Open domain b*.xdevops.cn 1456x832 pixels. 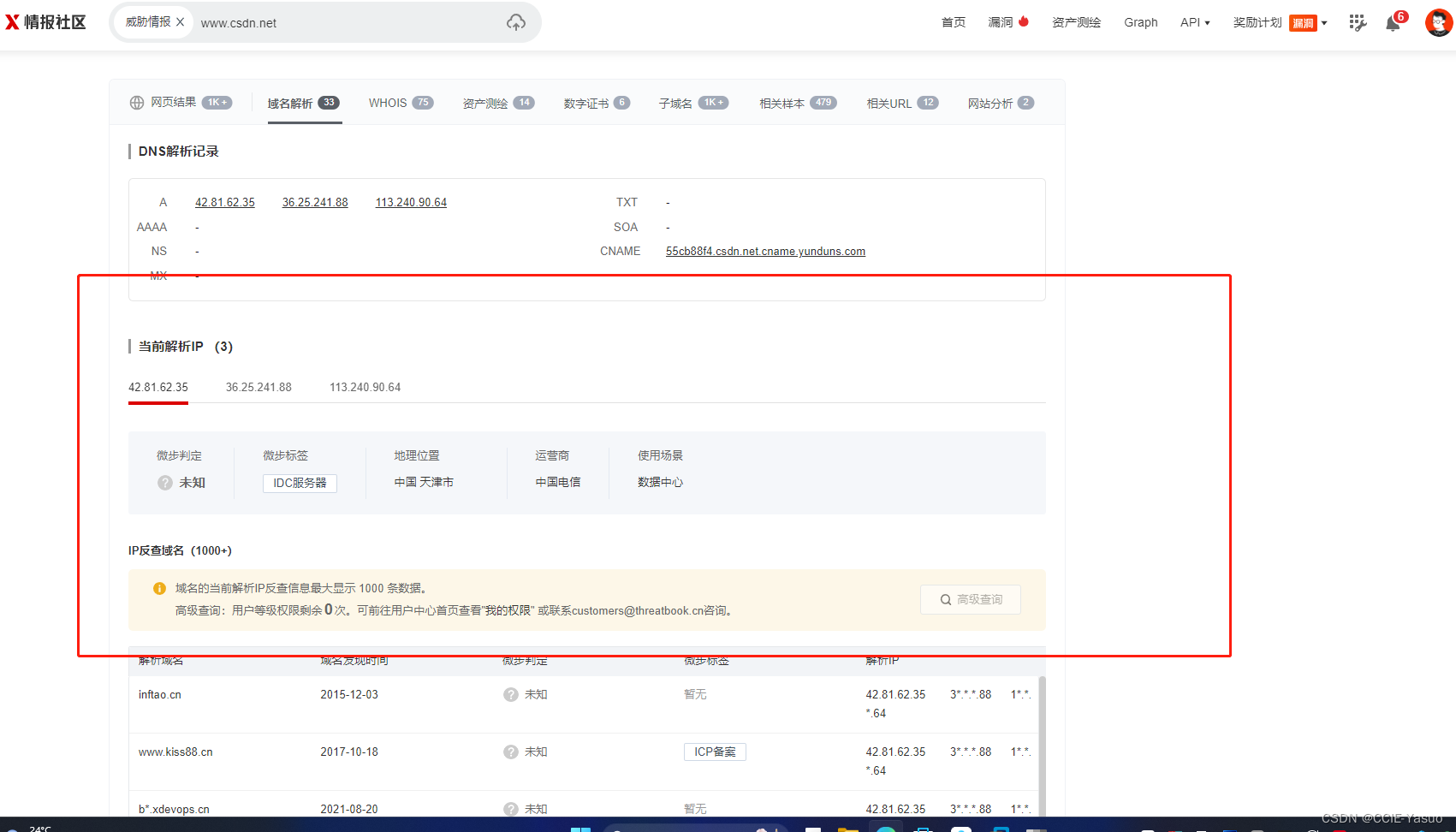[174, 810]
